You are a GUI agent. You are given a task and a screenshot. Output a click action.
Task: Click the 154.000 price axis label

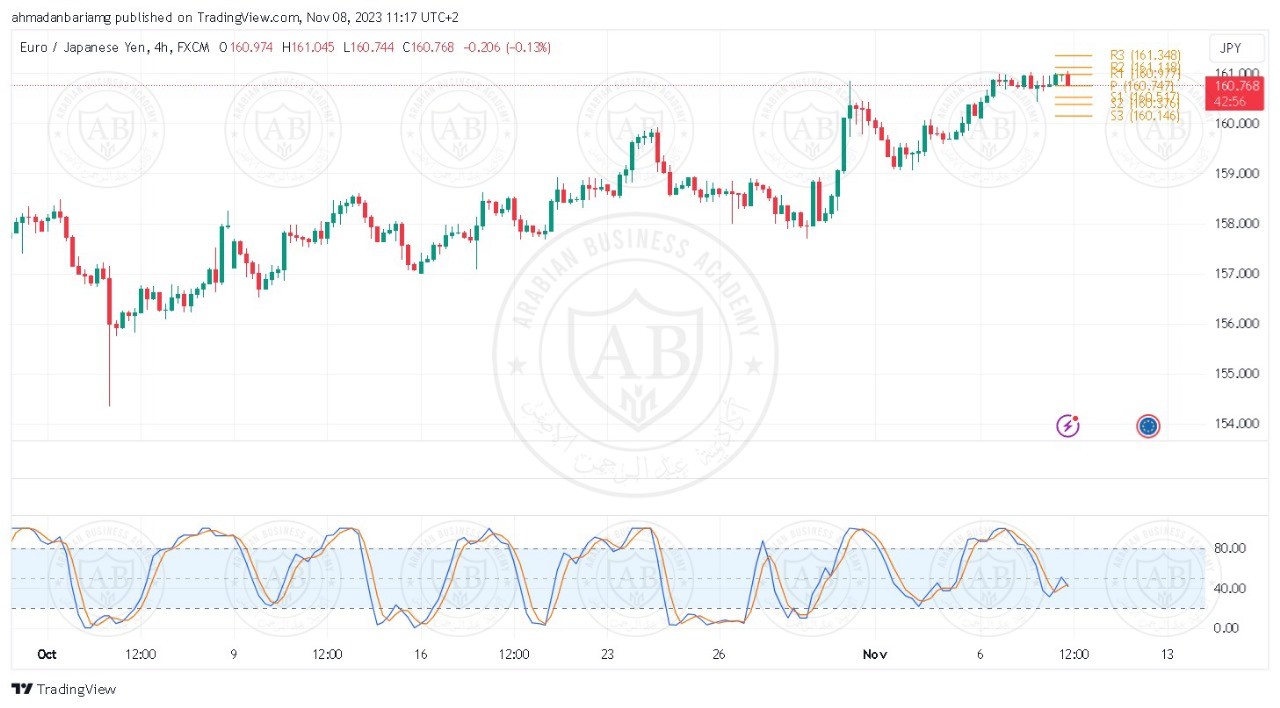point(1235,424)
